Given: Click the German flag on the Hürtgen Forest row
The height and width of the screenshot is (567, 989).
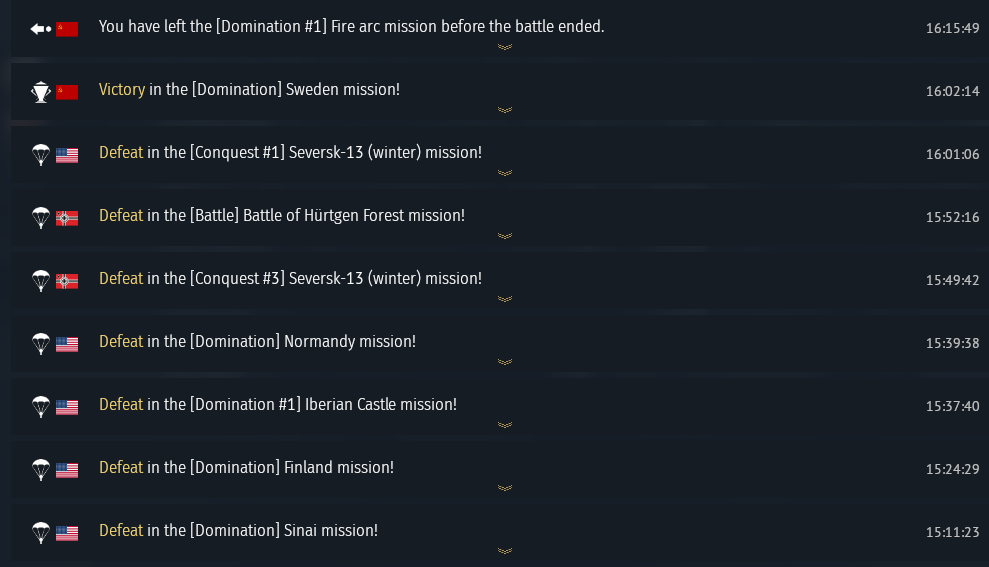Looking at the screenshot, I should pyautogui.click(x=67, y=218).
